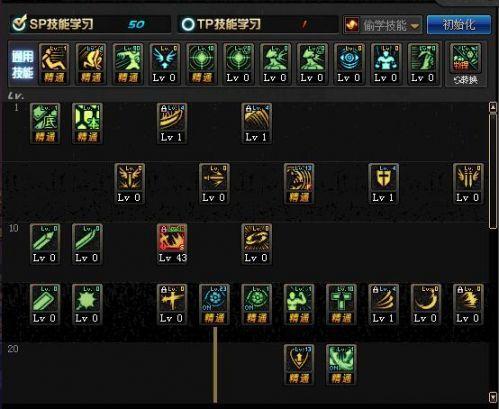
Task: Select the gold crescent moon skill icon
Action: [x=426, y=304]
